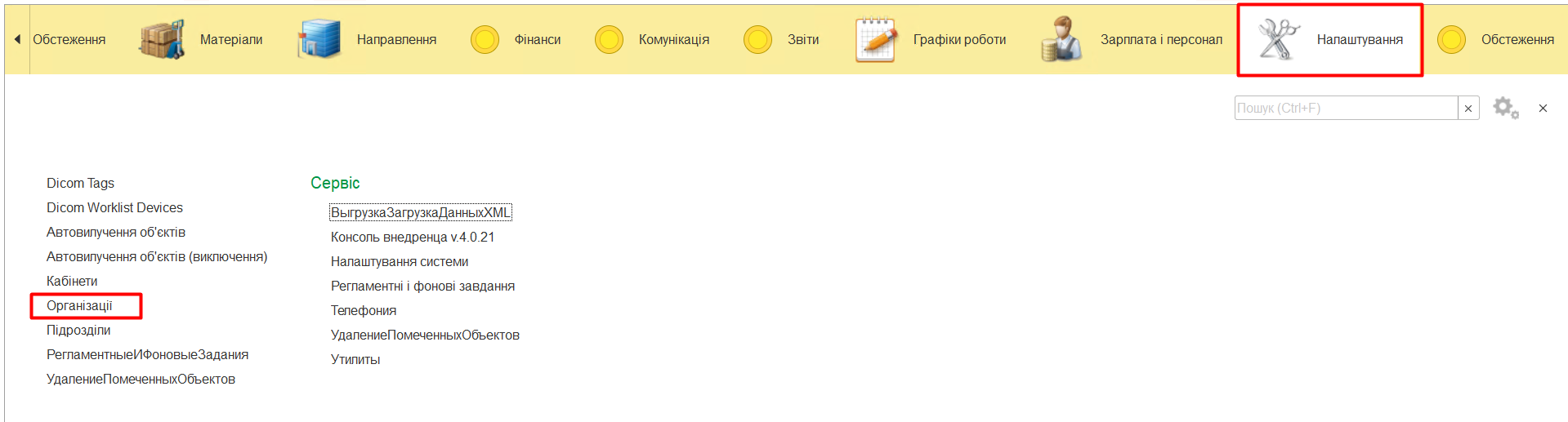Select the Комунікація yellow circle icon
This screenshot has height=422, width=1568.
[609, 40]
